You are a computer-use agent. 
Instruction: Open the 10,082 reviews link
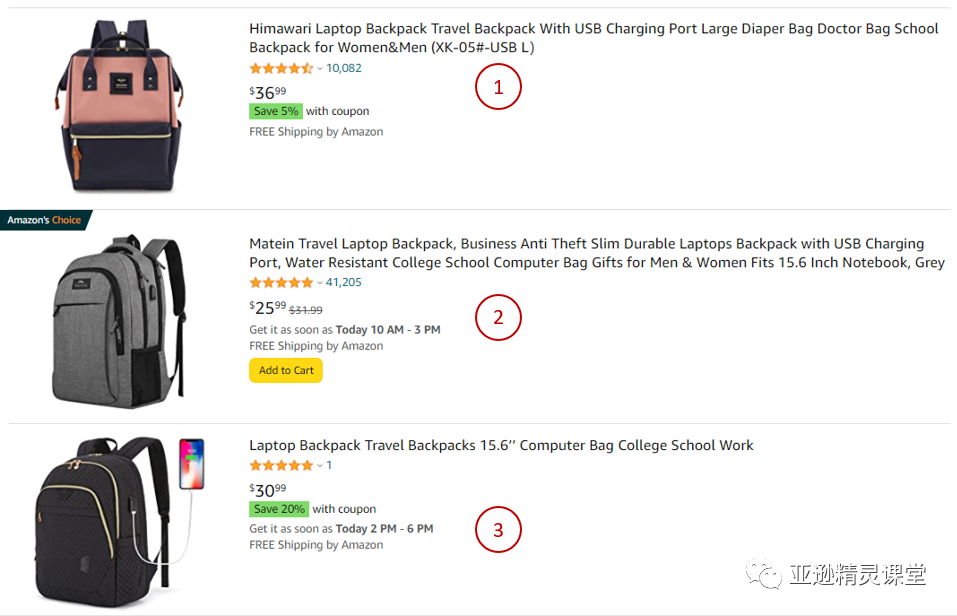(x=344, y=68)
